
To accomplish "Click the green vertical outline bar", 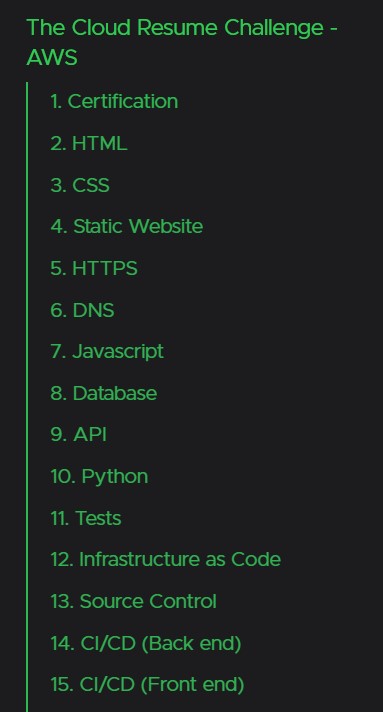I will coord(27,397).
